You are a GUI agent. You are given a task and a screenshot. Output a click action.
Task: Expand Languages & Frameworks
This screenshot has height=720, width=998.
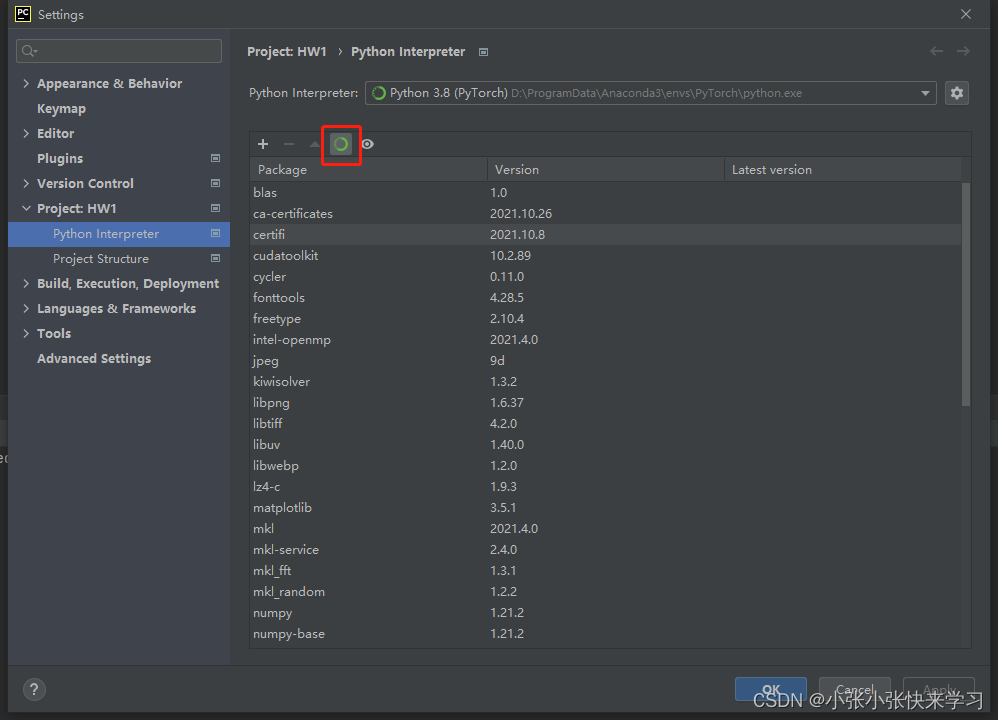pyautogui.click(x=26, y=308)
